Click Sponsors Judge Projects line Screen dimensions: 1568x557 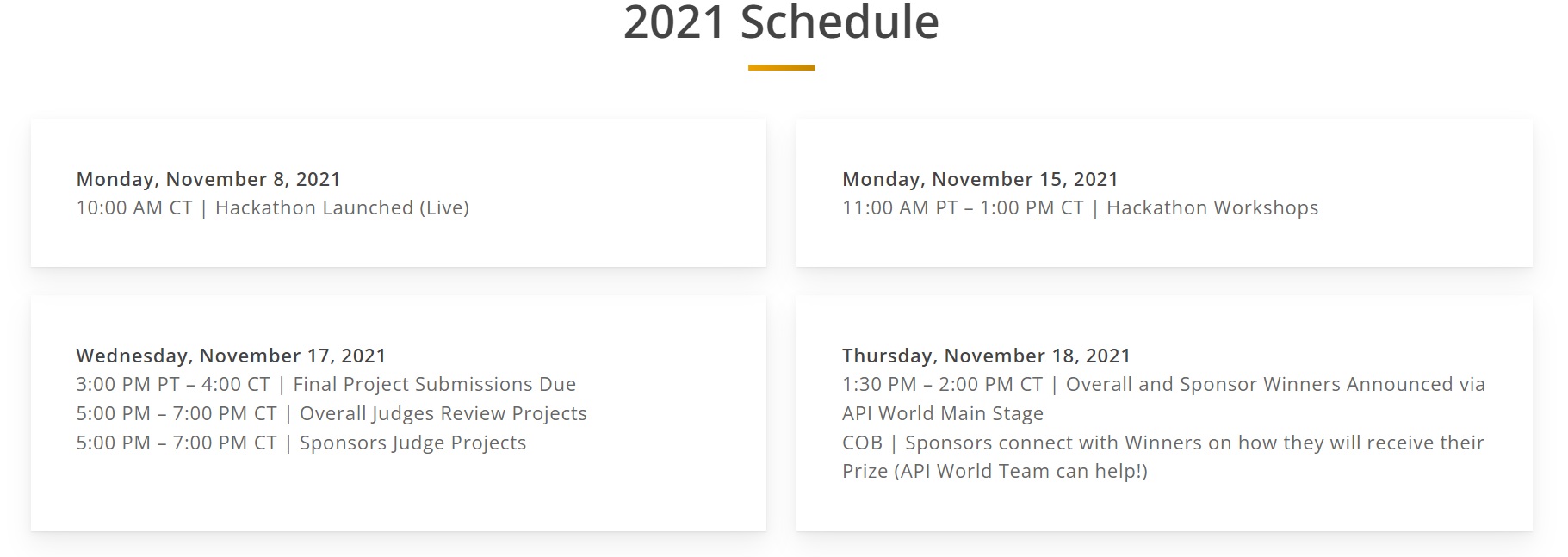coord(301,443)
